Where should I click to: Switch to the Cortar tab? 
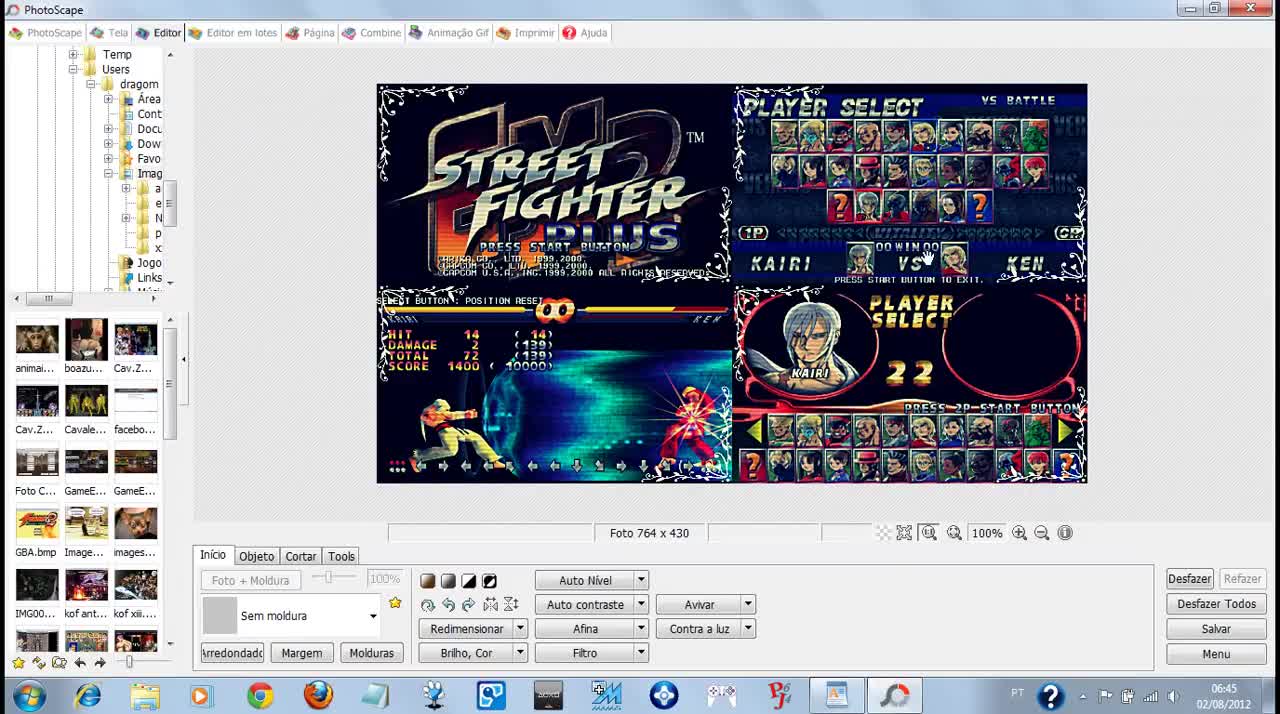click(300, 556)
